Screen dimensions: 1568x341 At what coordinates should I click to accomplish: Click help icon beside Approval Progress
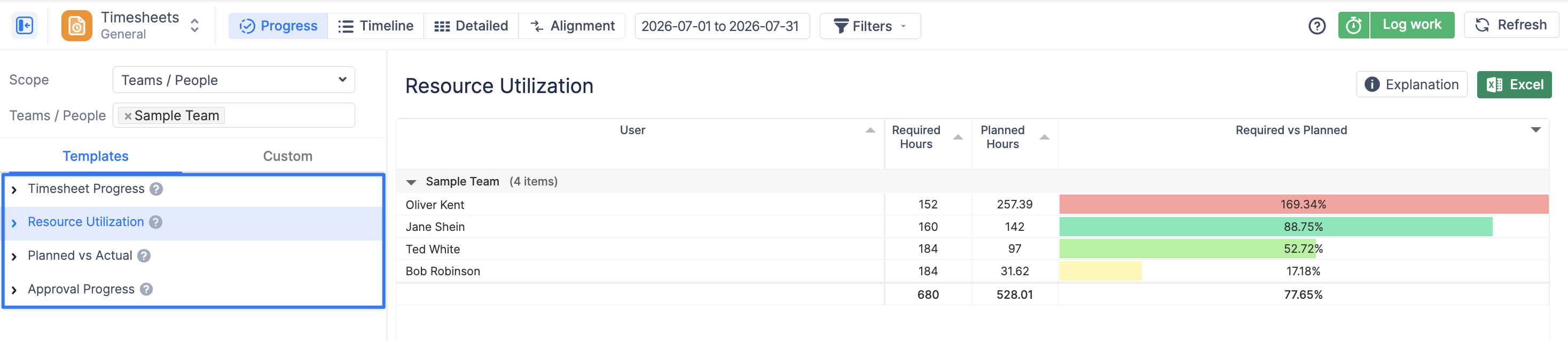(146, 289)
